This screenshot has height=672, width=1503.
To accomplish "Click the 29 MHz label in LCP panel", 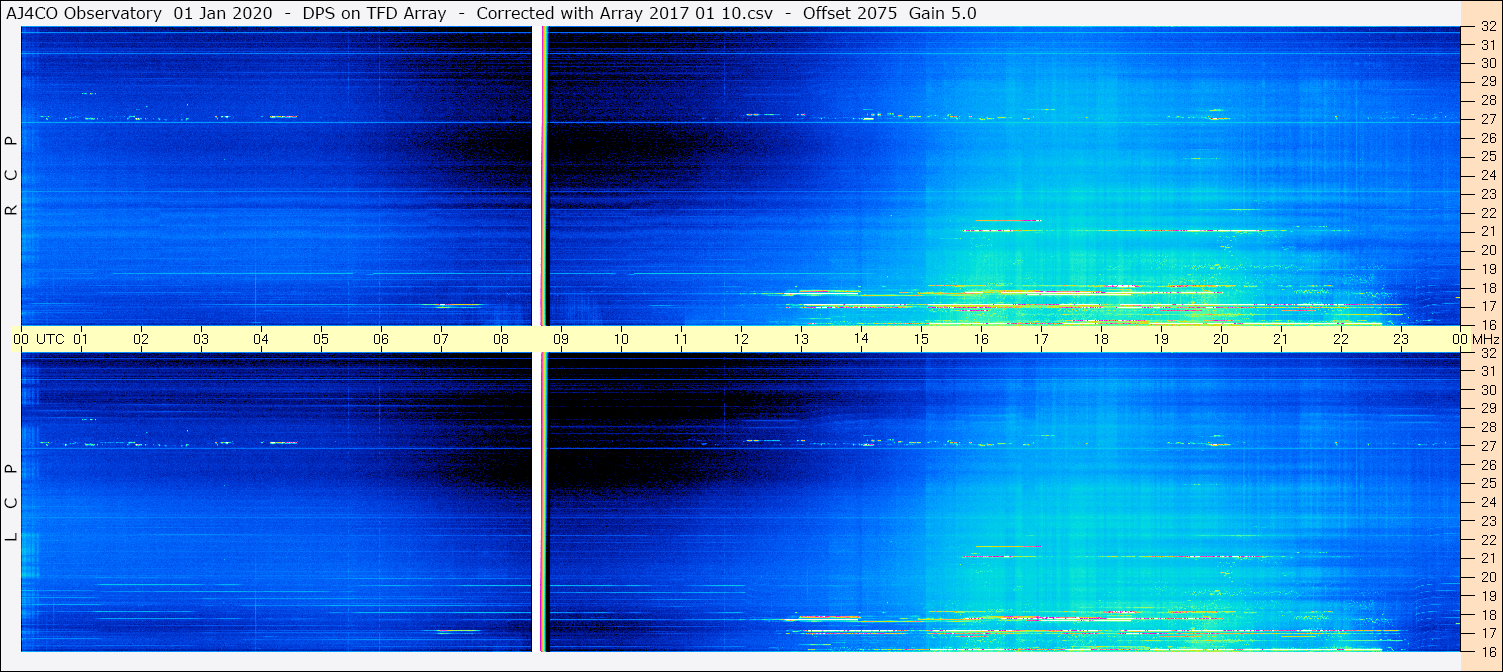I will coord(1487,408).
